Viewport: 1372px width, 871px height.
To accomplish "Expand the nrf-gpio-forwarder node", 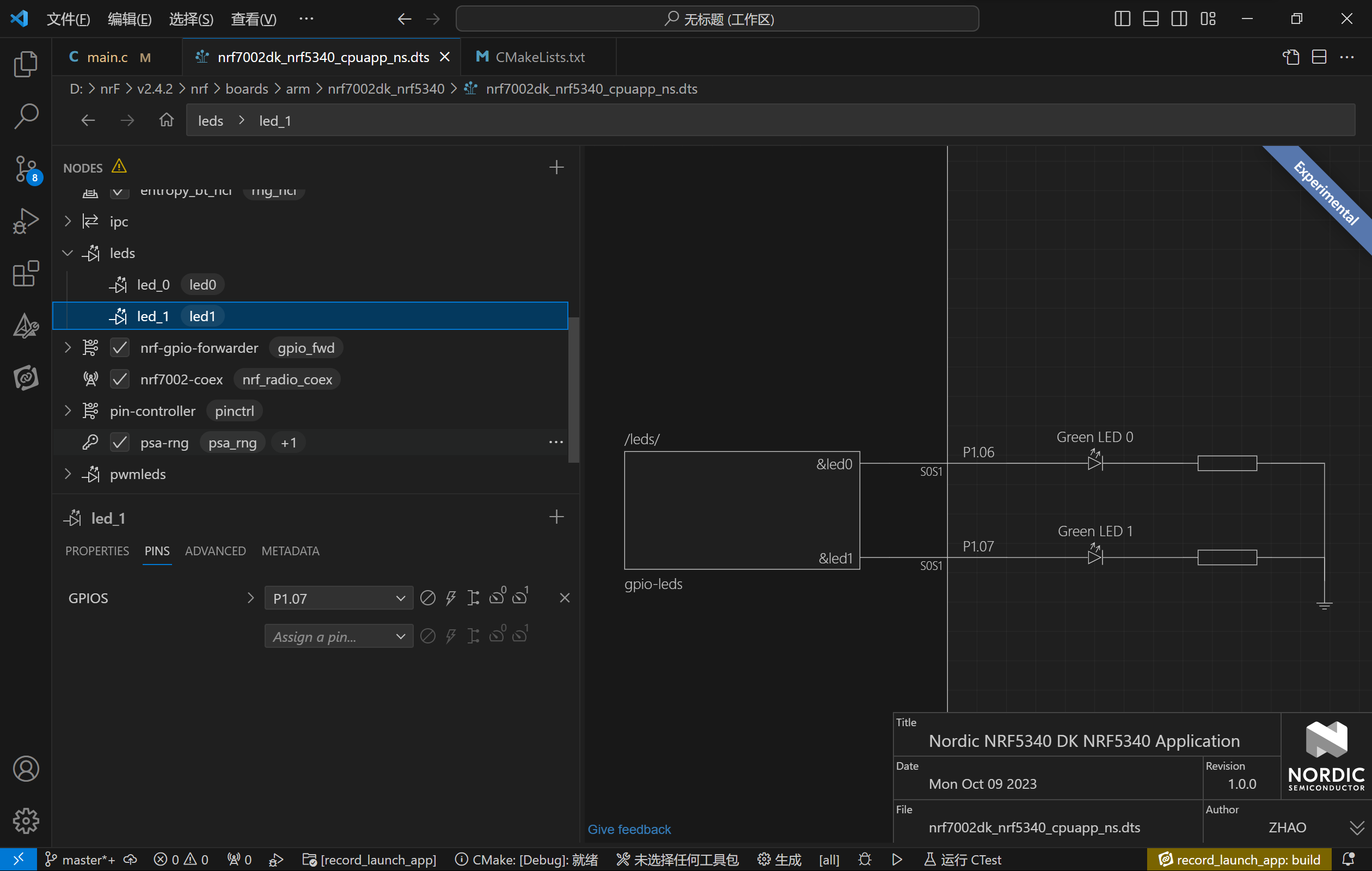I will (x=68, y=347).
